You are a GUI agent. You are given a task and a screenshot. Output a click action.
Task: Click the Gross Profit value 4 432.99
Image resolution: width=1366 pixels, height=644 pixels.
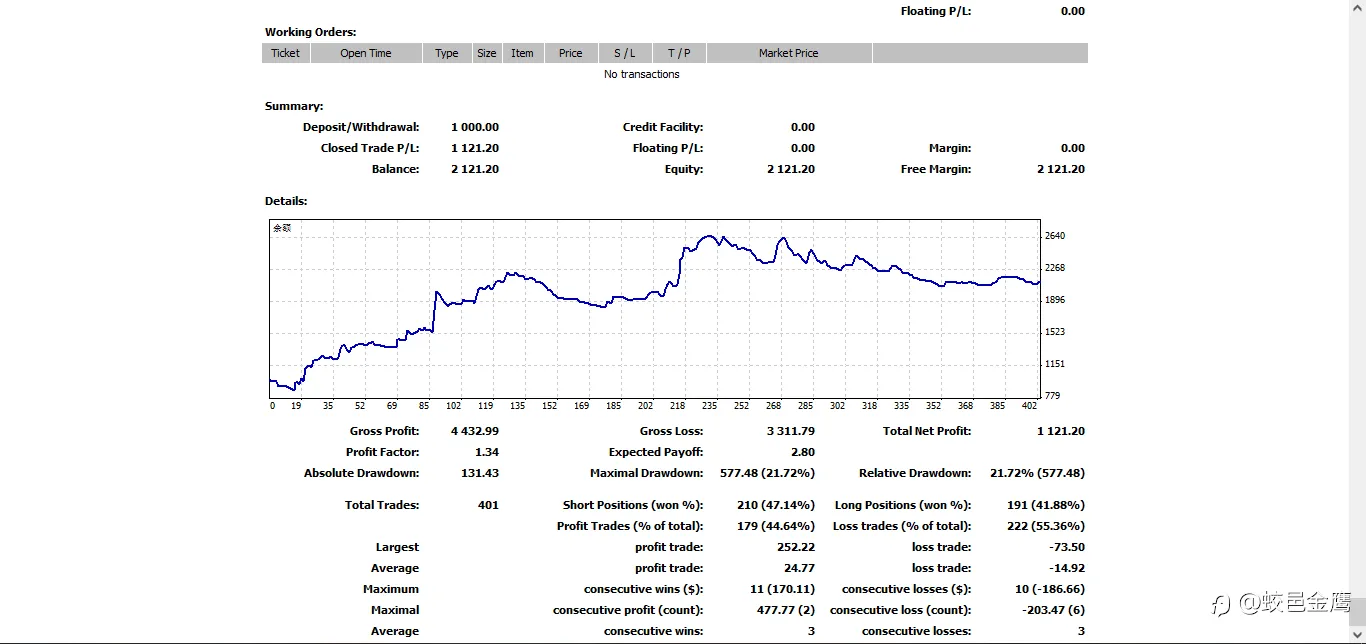tap(475, 431)
